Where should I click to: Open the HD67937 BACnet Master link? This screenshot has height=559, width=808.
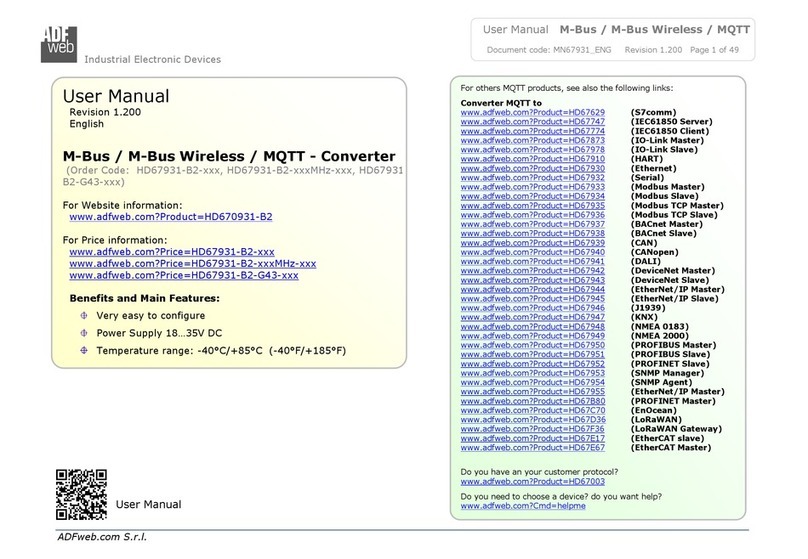(533, 224)
